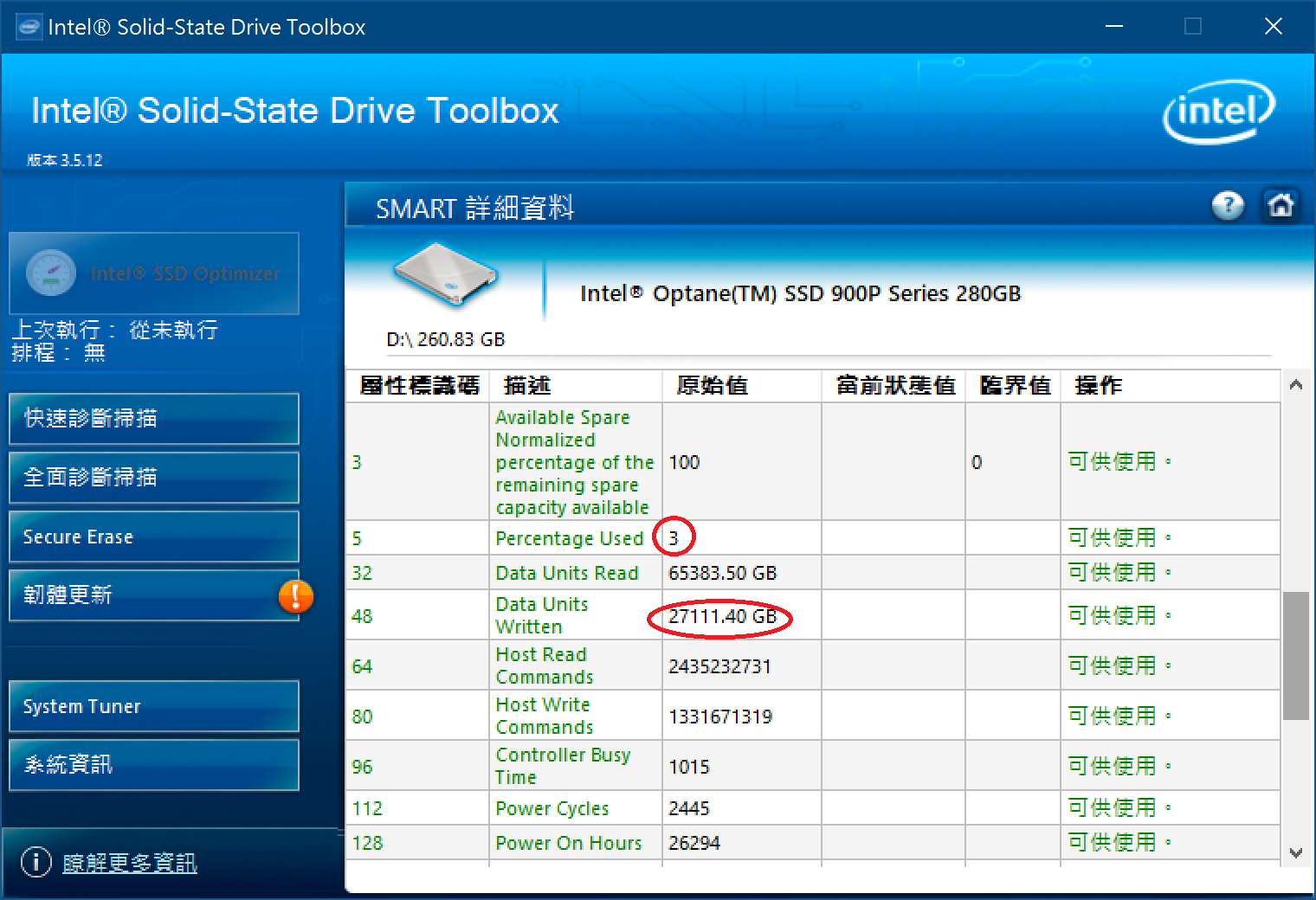This screenshot has width=1316, height=900.
Task: Click the scrollbar down arrow in SMART table
Action: pyautogui.click(x=1295, y=852)
